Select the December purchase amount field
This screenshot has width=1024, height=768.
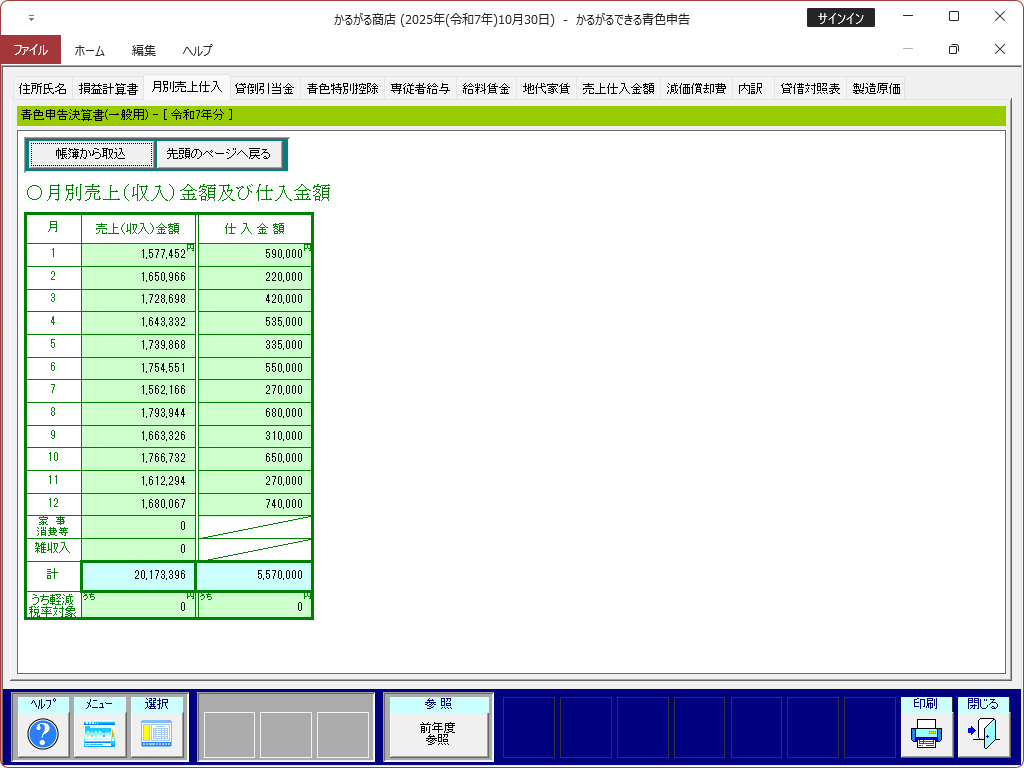(255, 504)
